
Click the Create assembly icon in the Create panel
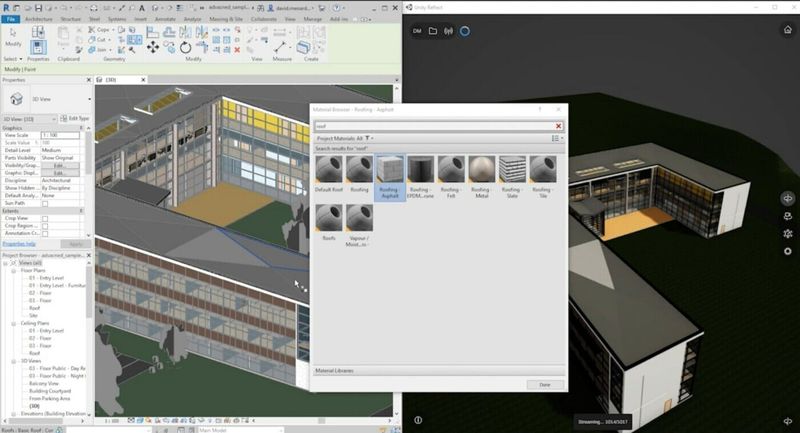click(x=304, y=47)
